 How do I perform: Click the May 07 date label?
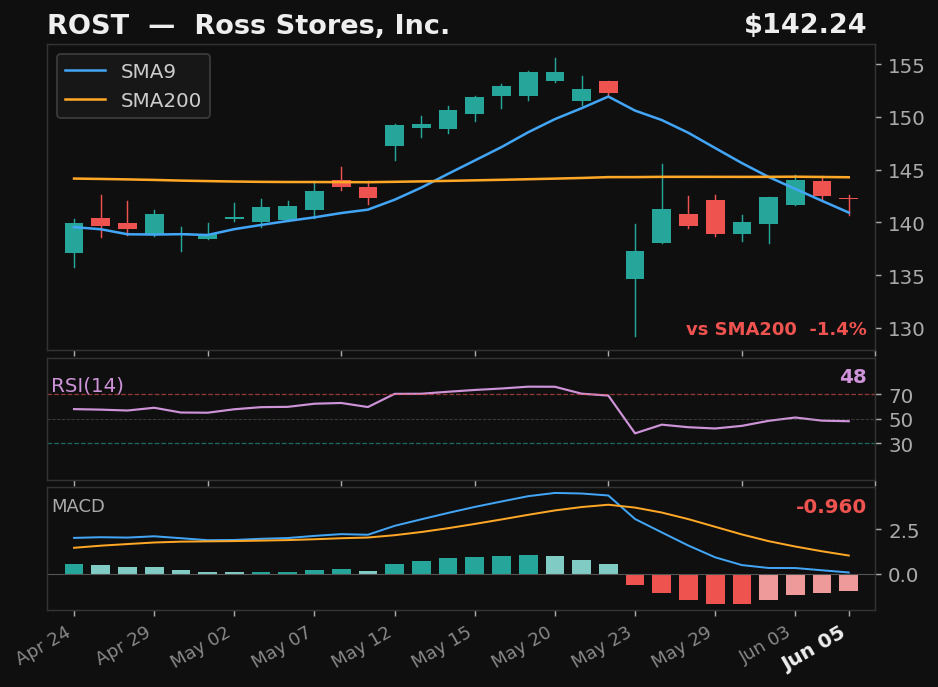(281, 646)
